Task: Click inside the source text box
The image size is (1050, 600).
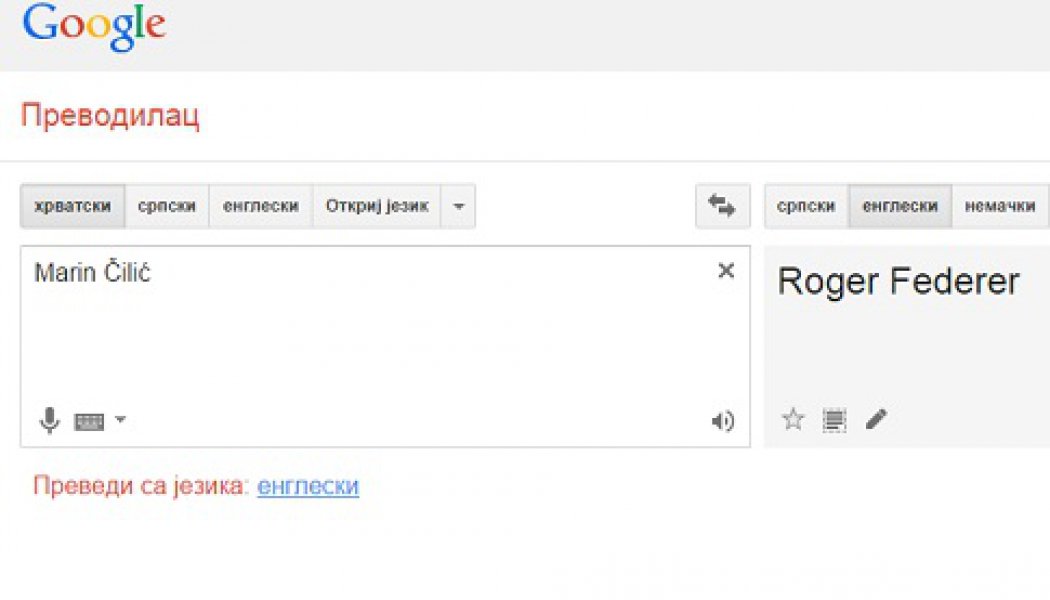Action: click(385, 346)
